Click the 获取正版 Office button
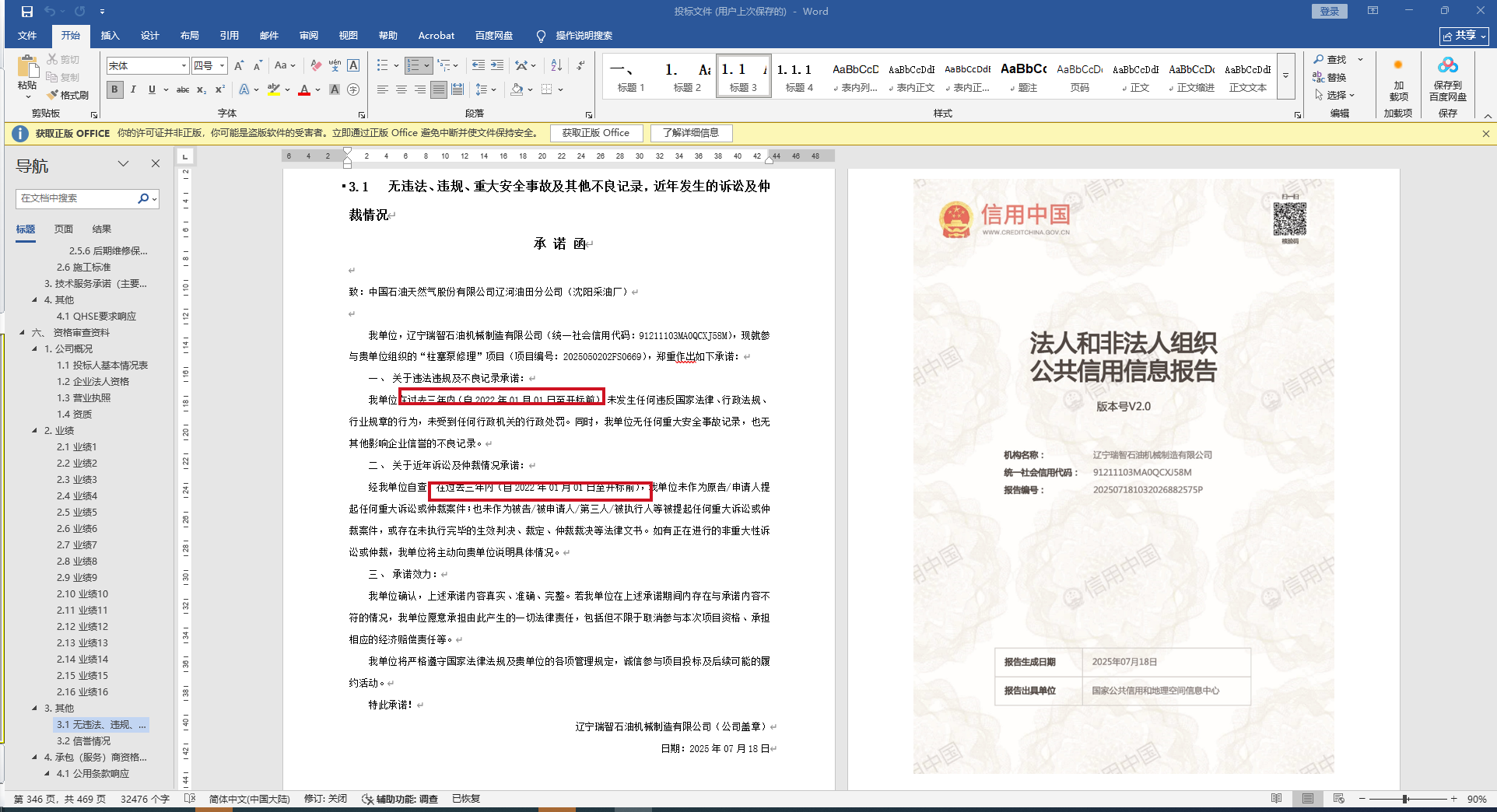The height and width of the screenshot is (812, 1497). pyautogui.click(x=596, y=133)
